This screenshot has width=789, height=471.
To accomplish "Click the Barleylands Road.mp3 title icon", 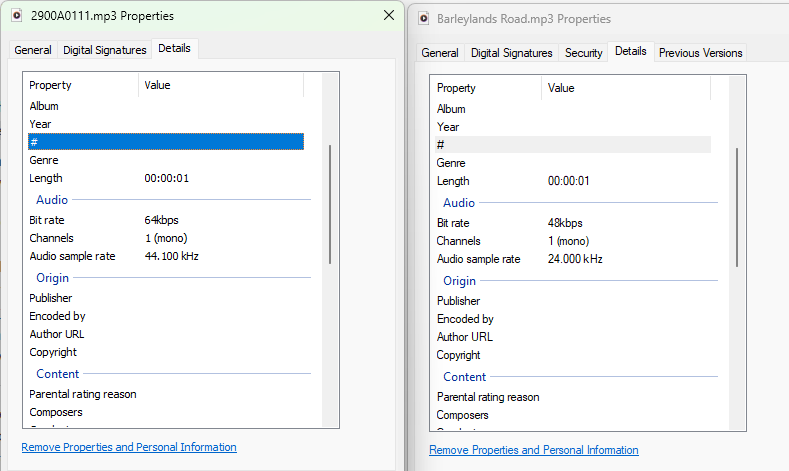I will coord(424,18).
